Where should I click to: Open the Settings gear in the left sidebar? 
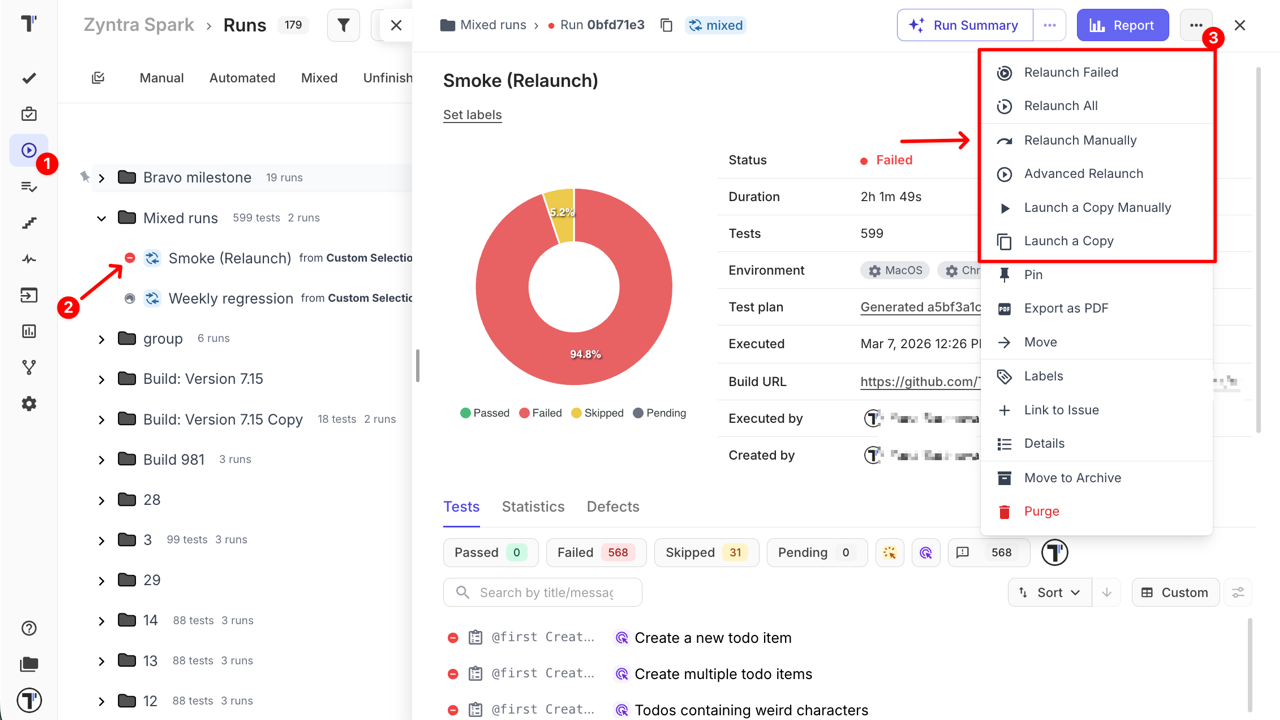tap(29, 404)
